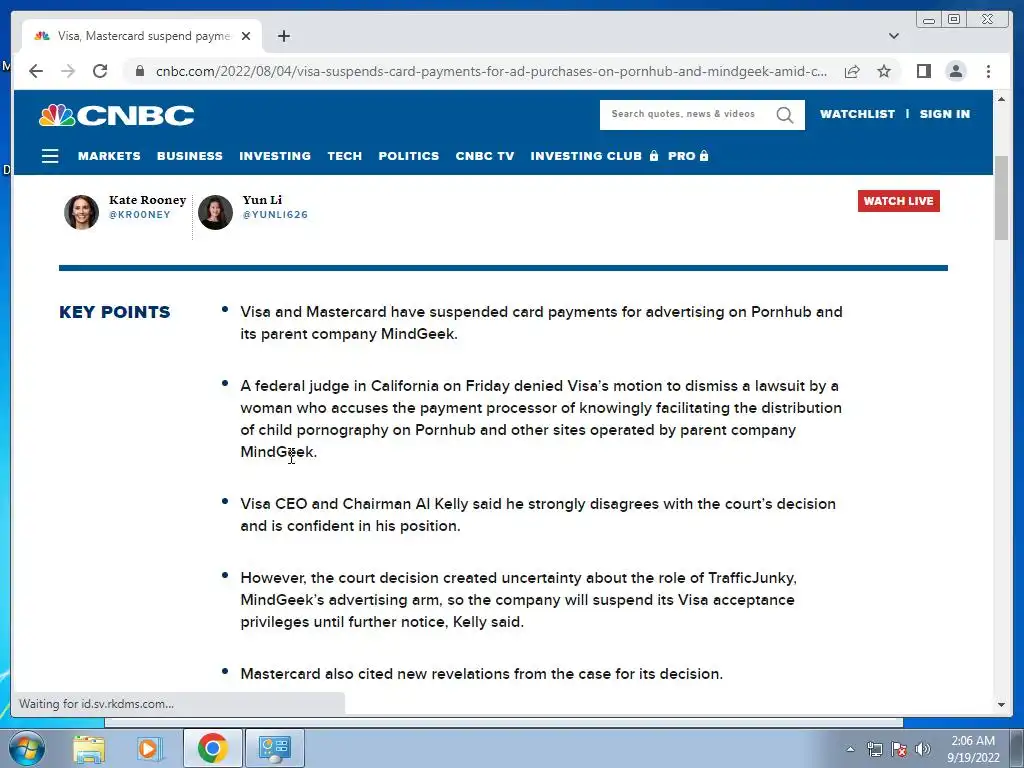The height and width of the screenshot is (768, 1024).
Task: Click the address bar URL
Action: 491,71
